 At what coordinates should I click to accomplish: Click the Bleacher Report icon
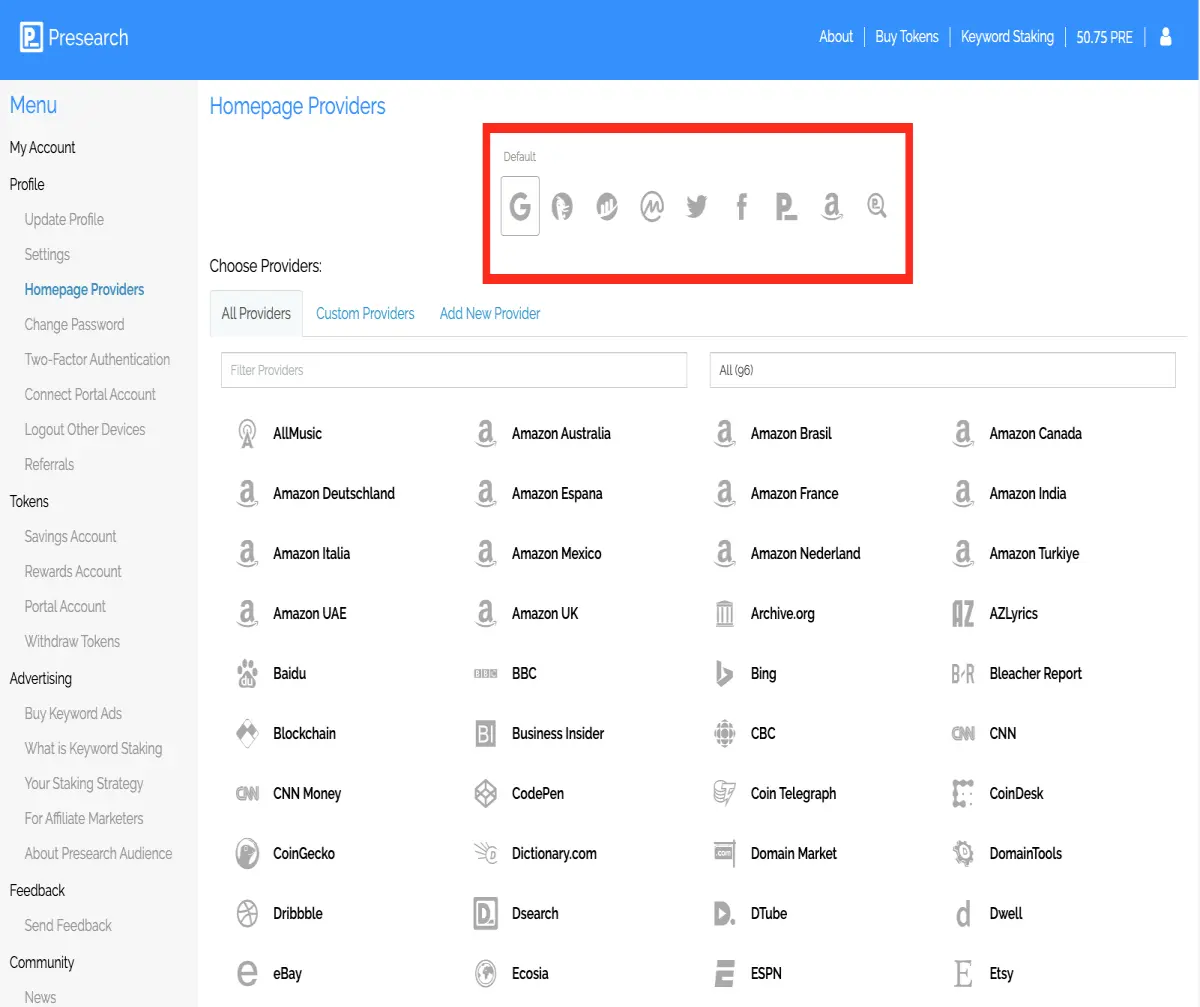pos(963,674)
